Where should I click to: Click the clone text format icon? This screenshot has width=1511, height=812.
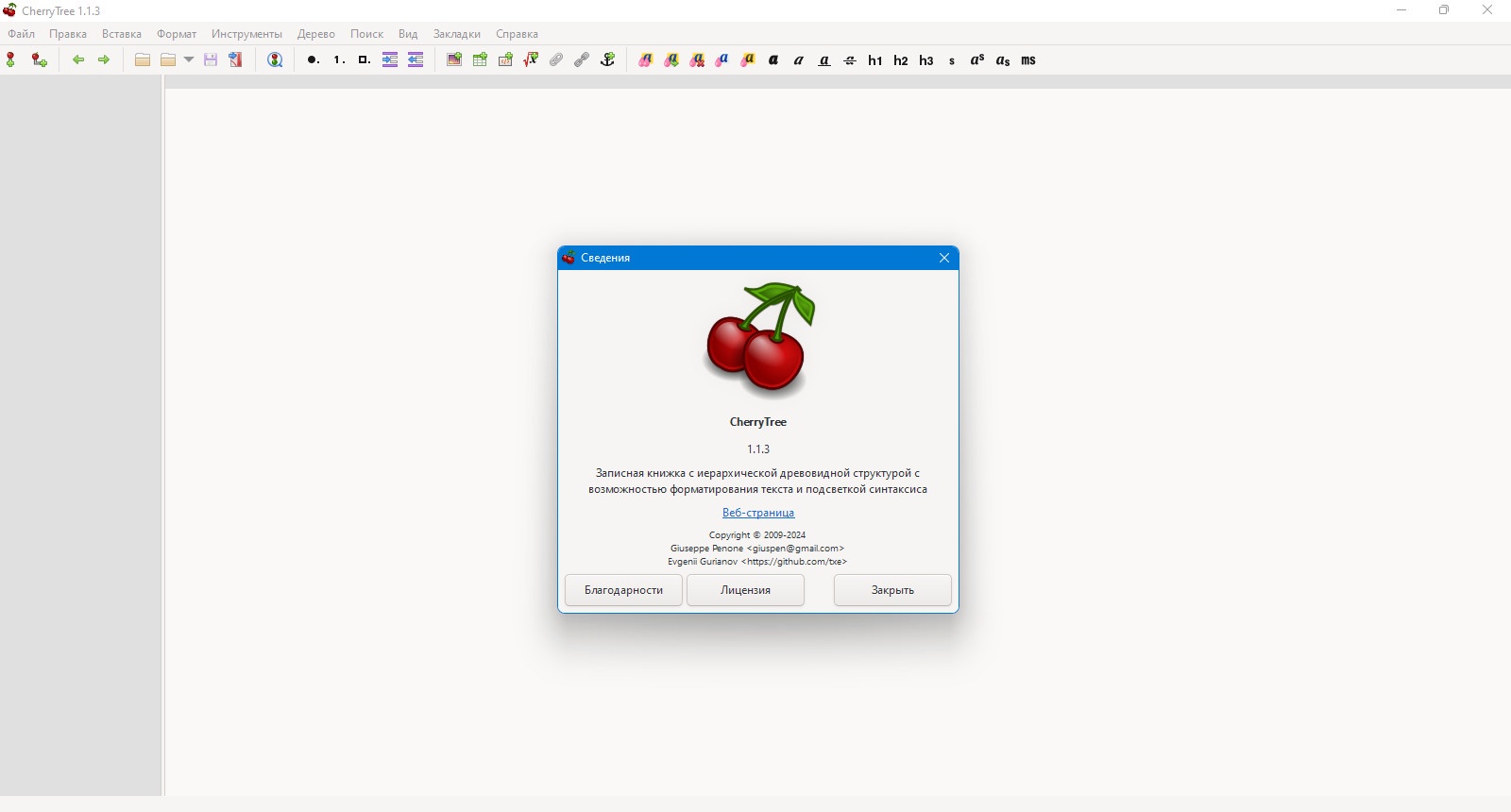tap(646, 59)
